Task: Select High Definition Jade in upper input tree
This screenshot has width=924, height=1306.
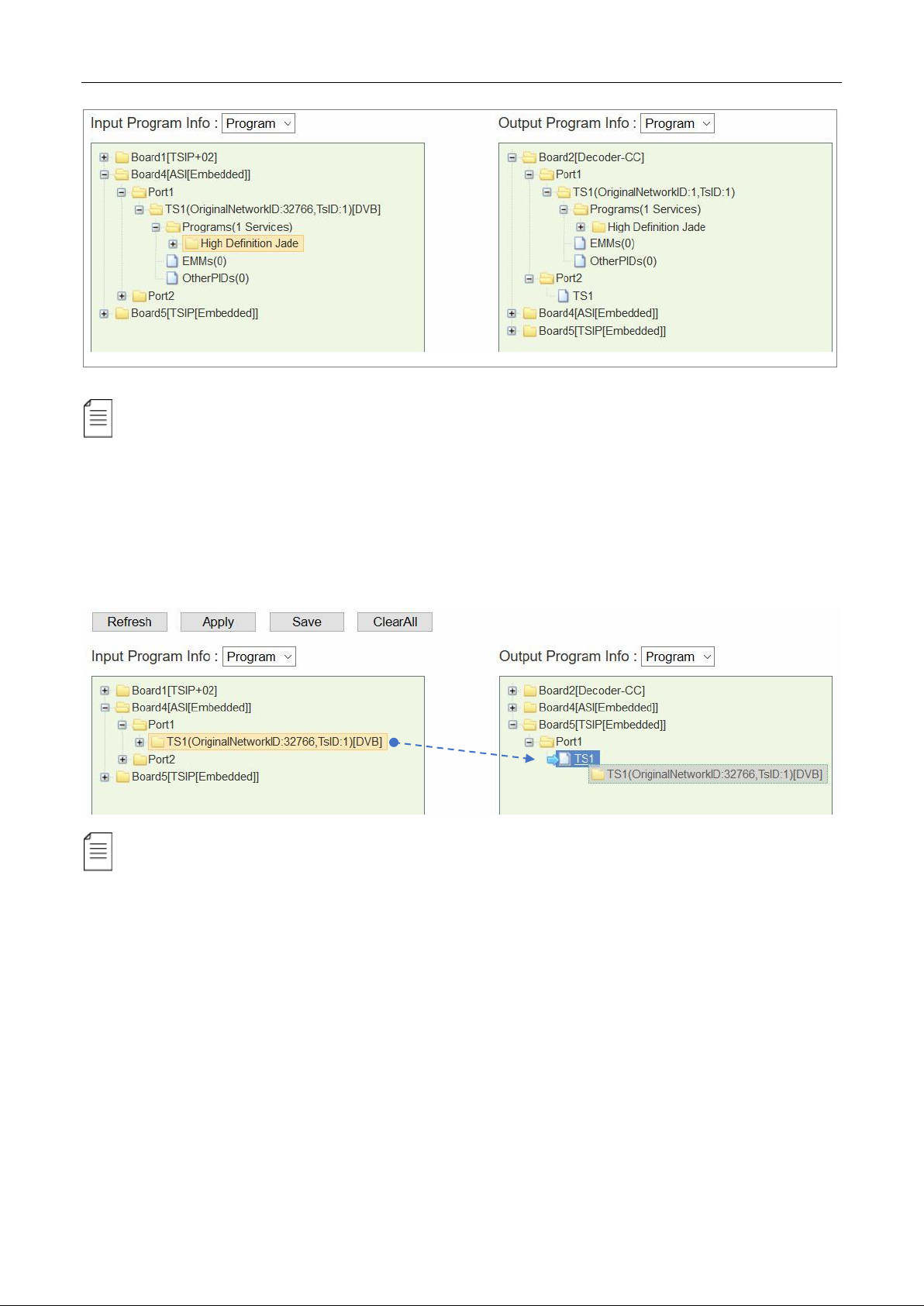Action: pyautogui.click(x=250, y=243)
